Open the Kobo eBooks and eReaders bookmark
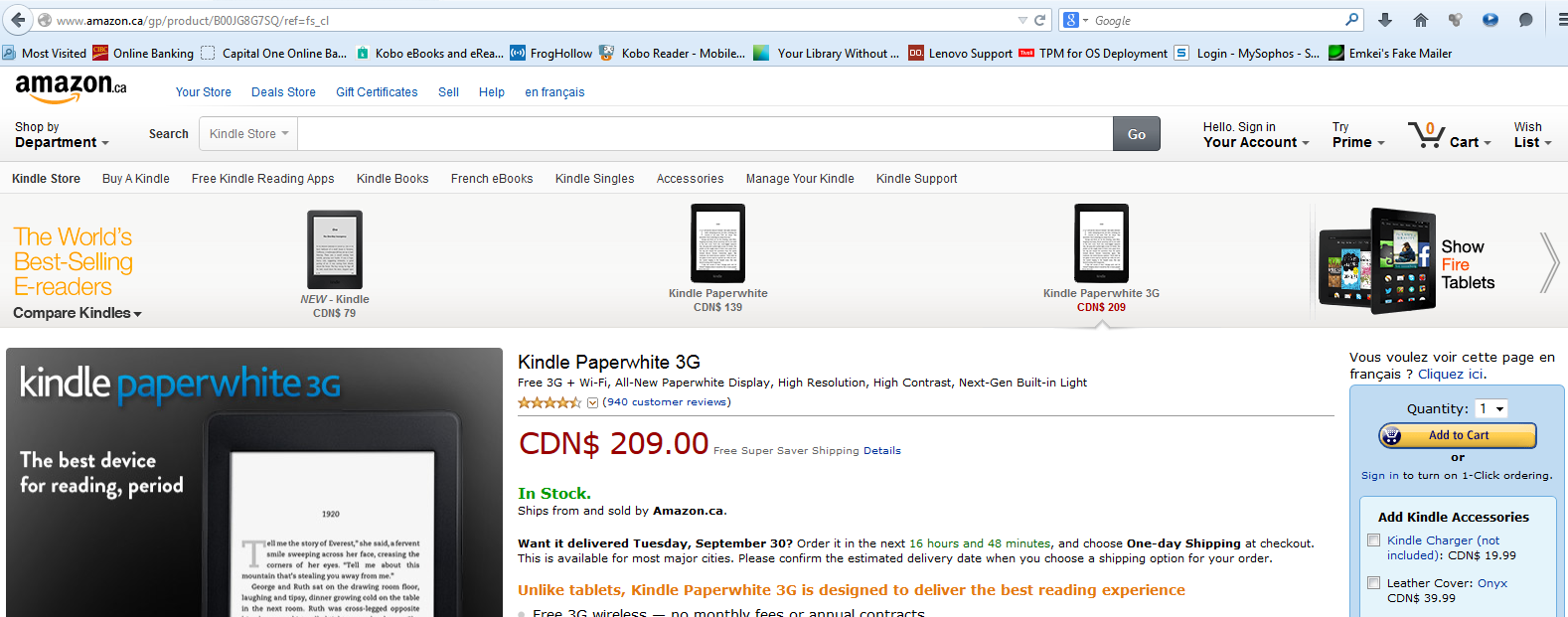The width and height of the screenshot is (1568, 617). tap(429, 54)
